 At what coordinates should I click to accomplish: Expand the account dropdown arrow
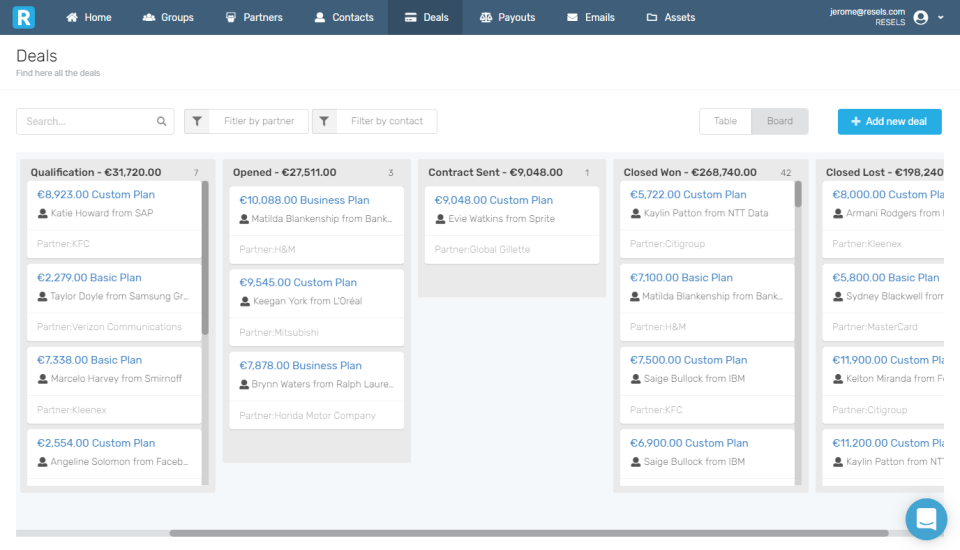click(940, 18)
